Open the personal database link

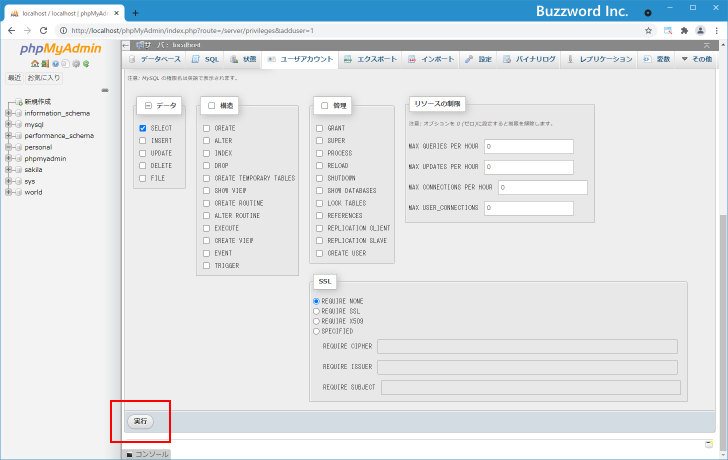[38, 147]
